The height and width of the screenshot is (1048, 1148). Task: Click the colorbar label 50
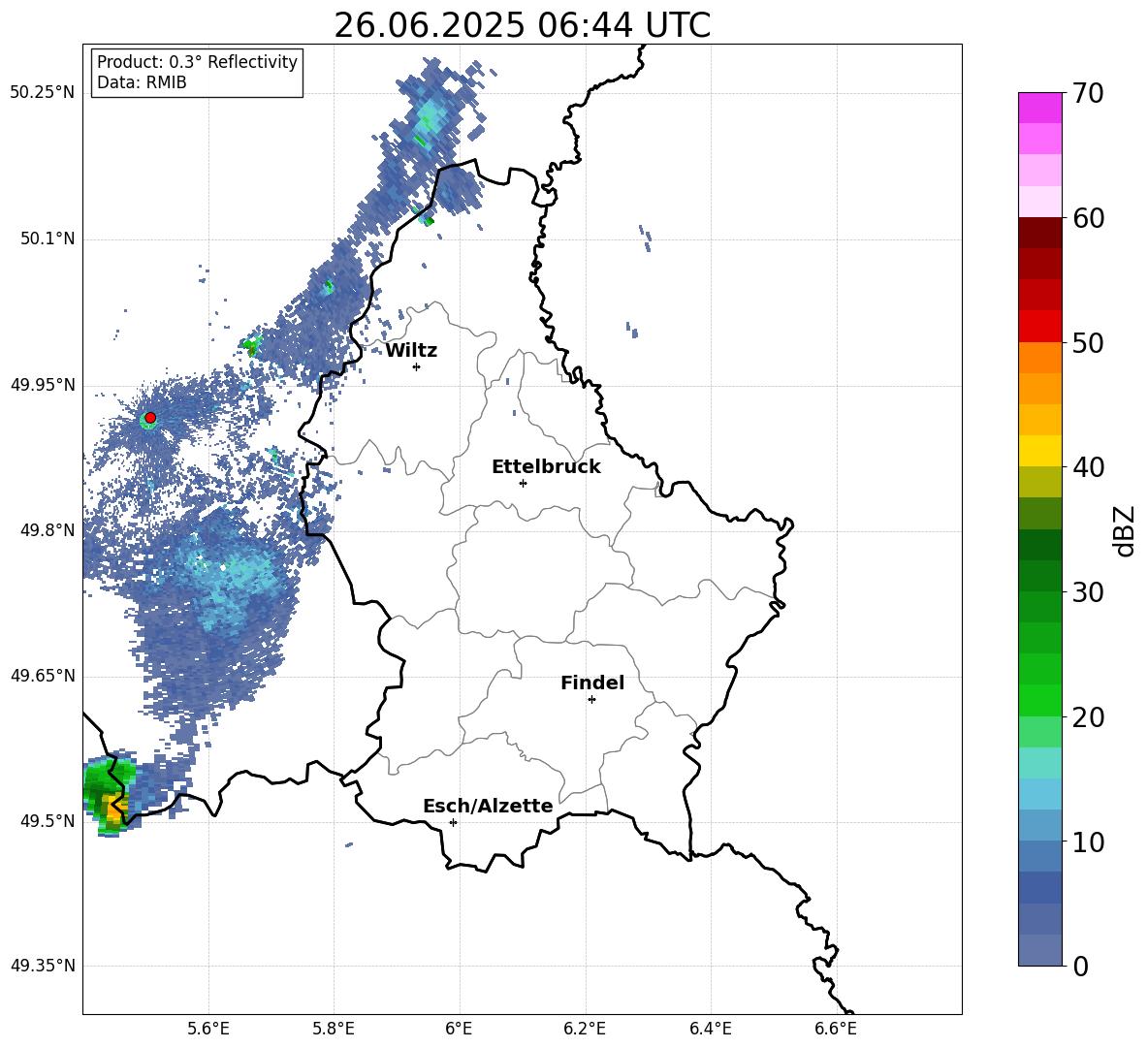click(1088, 343)
